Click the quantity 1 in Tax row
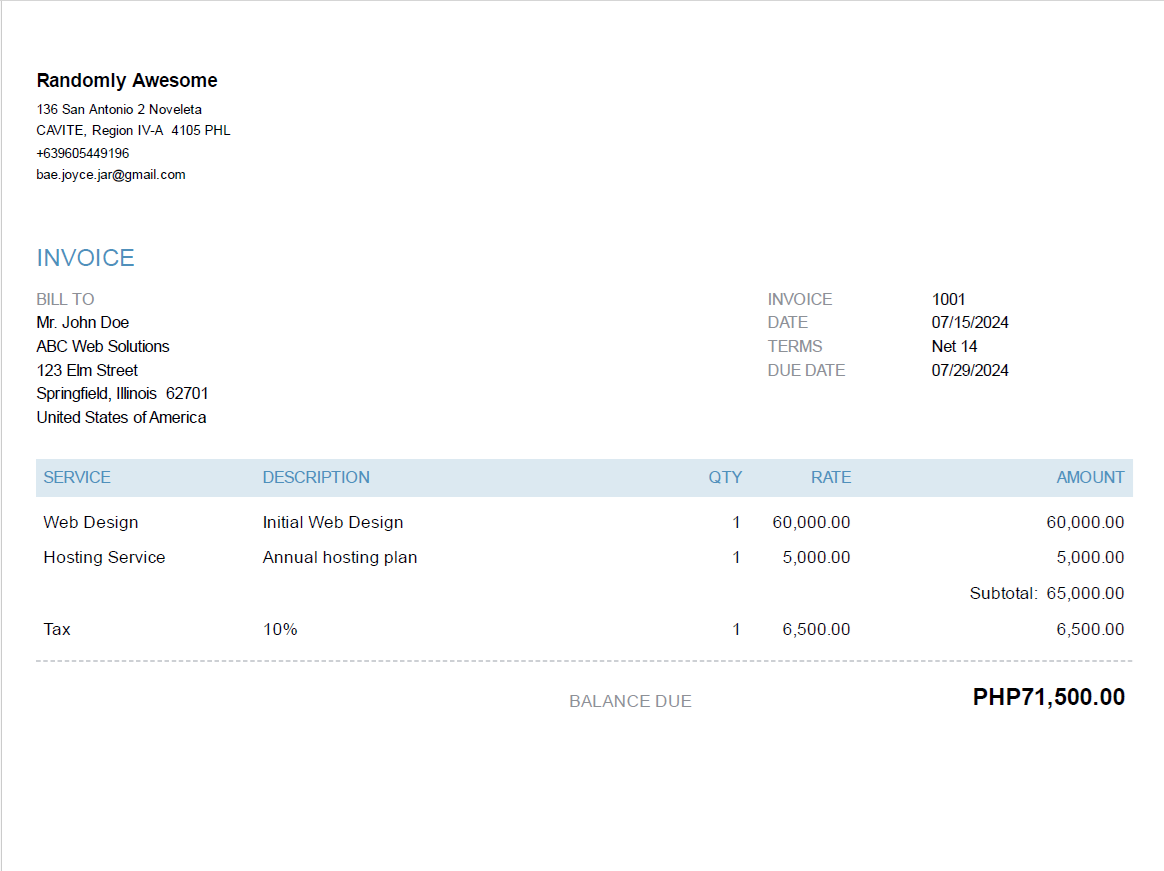The height and width of the screenshot is (871, 1164). point(736,629)
